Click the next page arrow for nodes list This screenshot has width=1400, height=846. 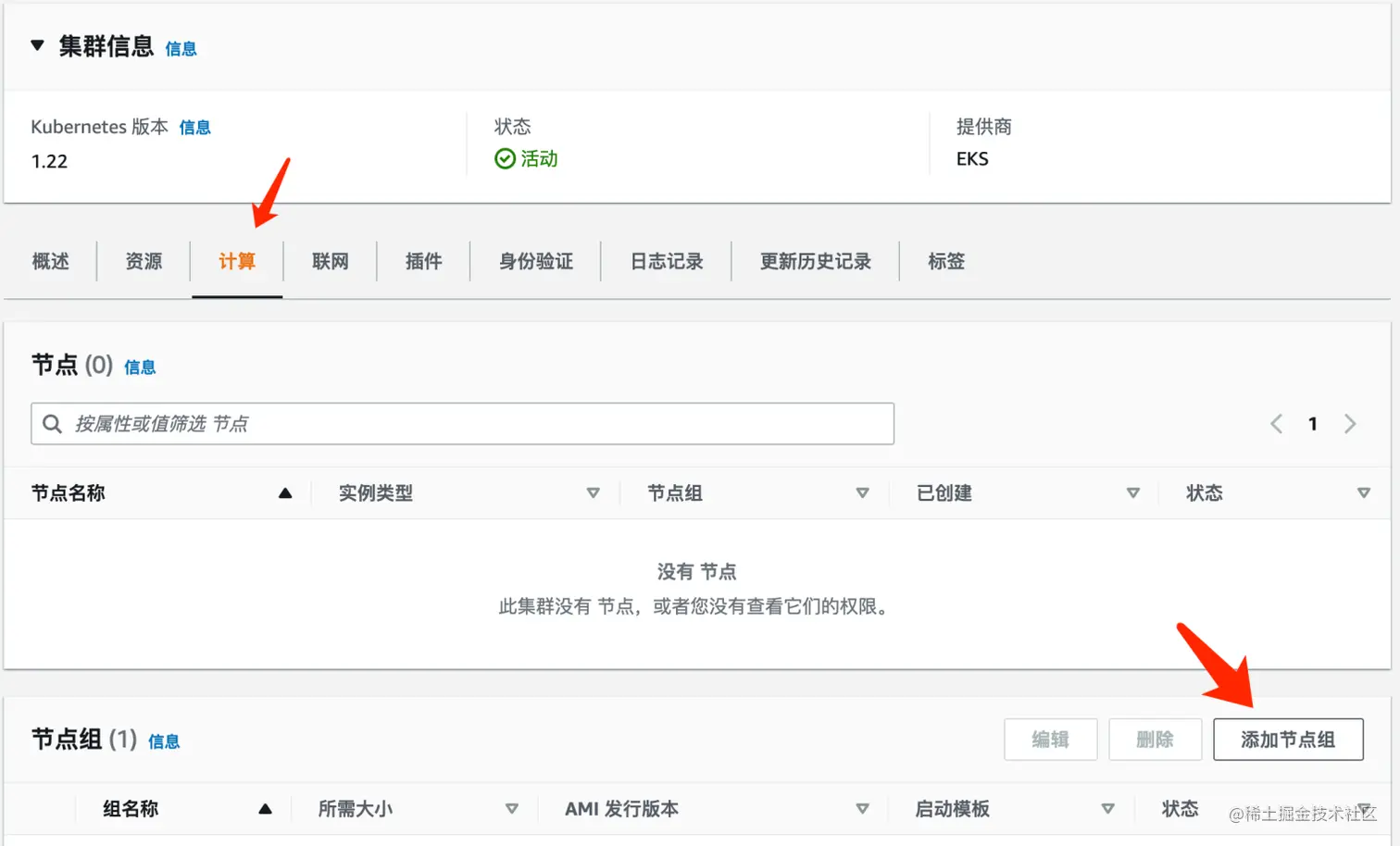[1350, 424]
